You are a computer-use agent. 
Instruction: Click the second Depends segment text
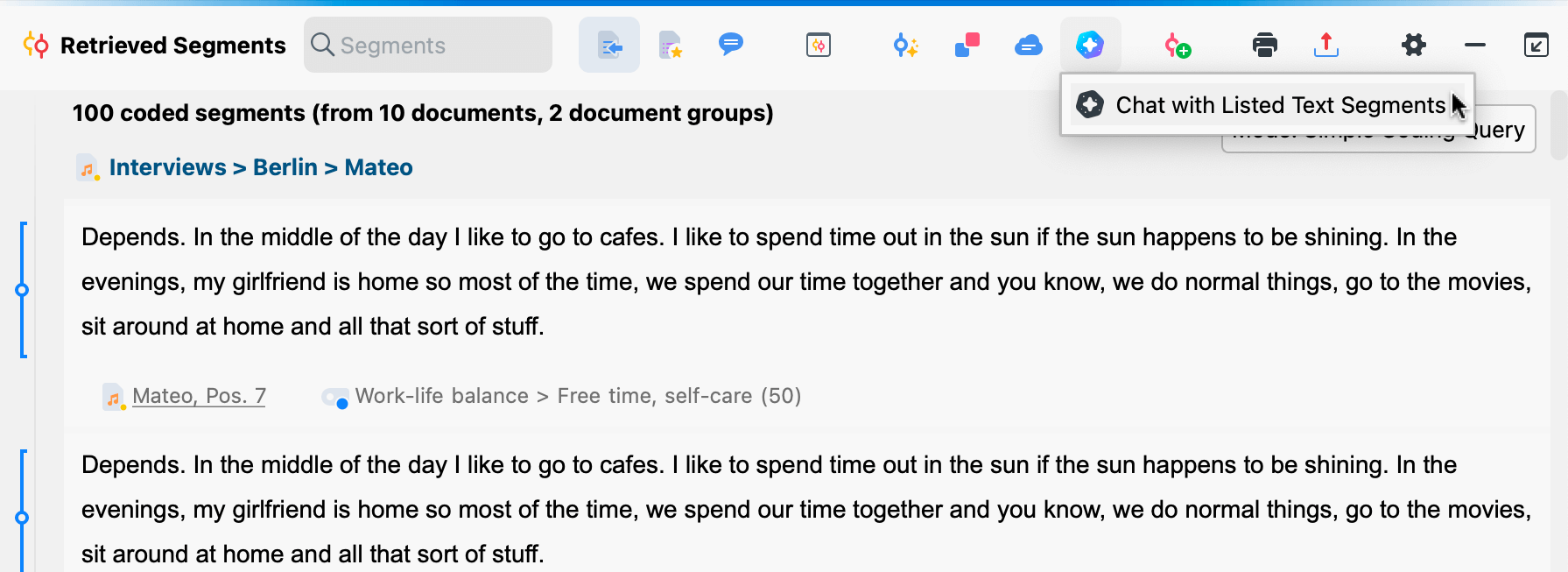(806, 509)
